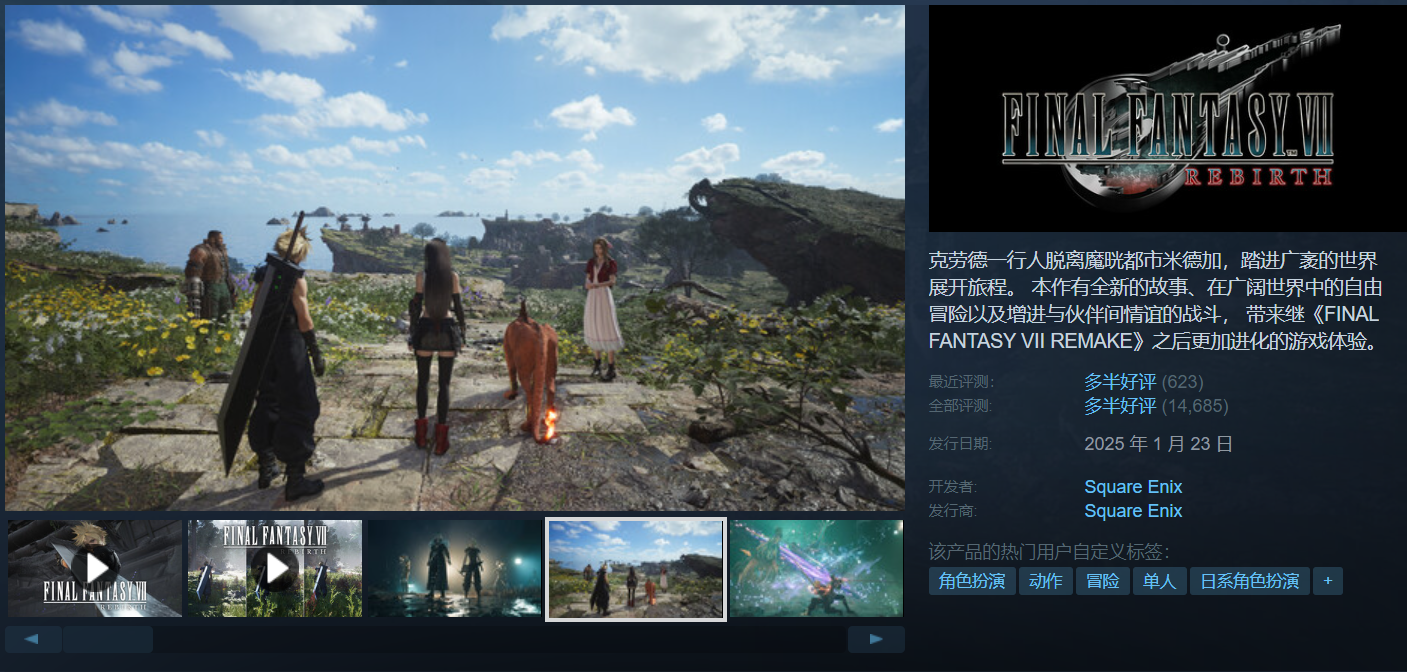Click the left arrow of thumbnail strip
Viewport: 1407px width, 672px height.
coord(33,639)
